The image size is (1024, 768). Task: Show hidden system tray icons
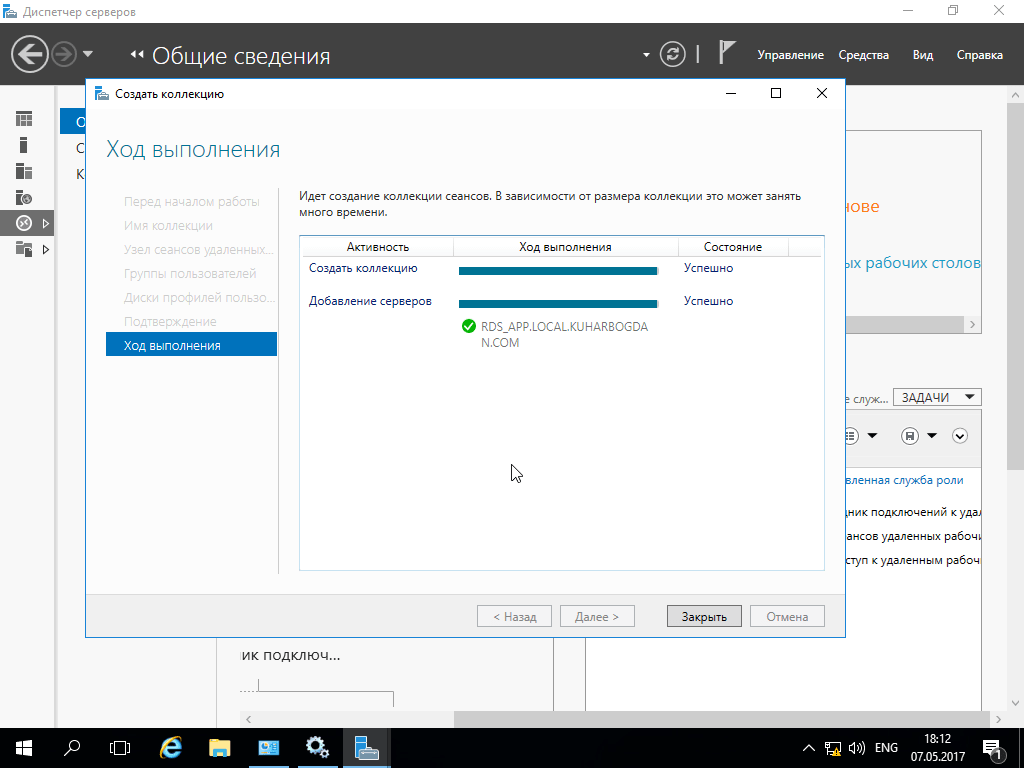click(x=809, y=748)
